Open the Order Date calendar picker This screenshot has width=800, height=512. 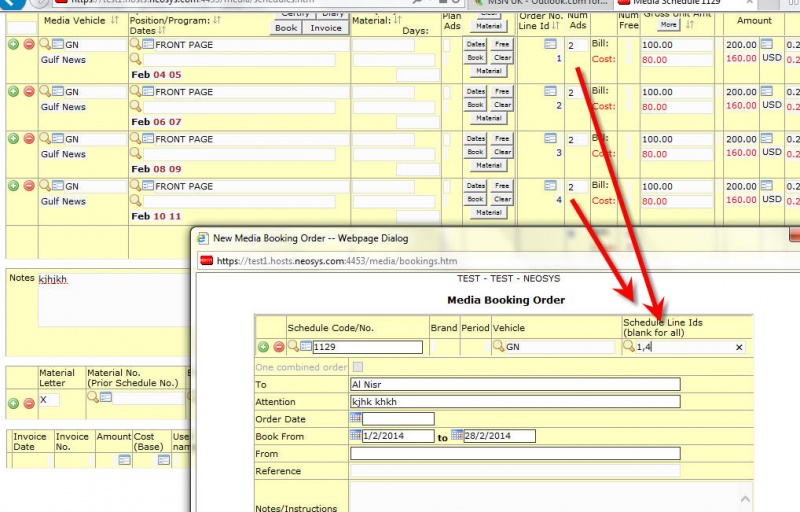356,418
